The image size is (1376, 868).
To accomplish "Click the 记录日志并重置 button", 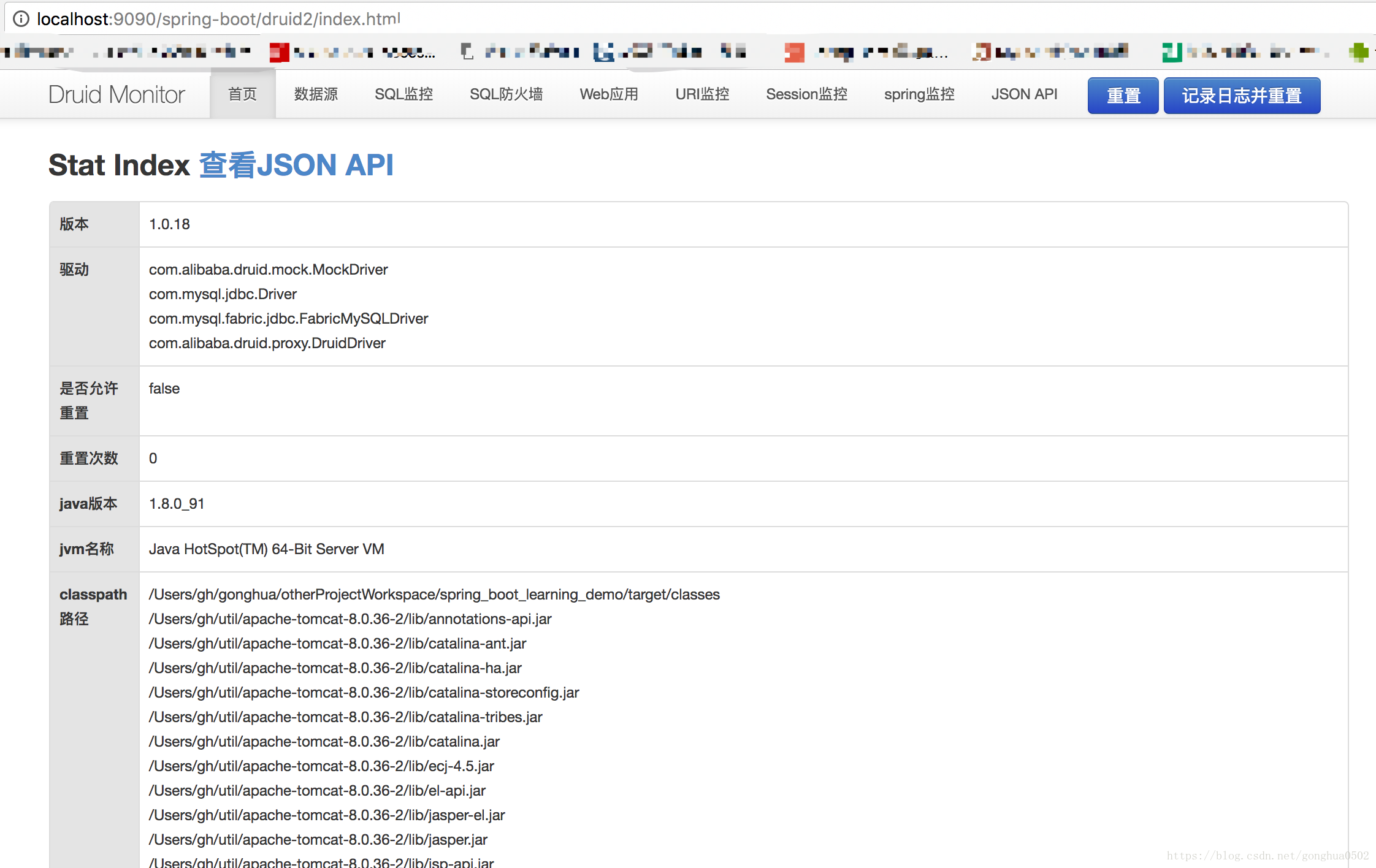I will pos(1242,96).
